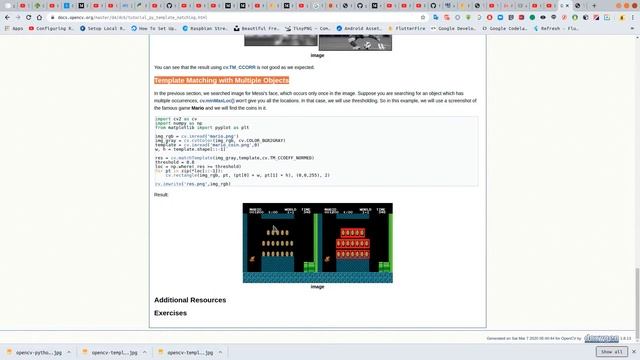Click the 'Additional Resources' heading
Screen dimensions: 640x360
tap(190, 300)
